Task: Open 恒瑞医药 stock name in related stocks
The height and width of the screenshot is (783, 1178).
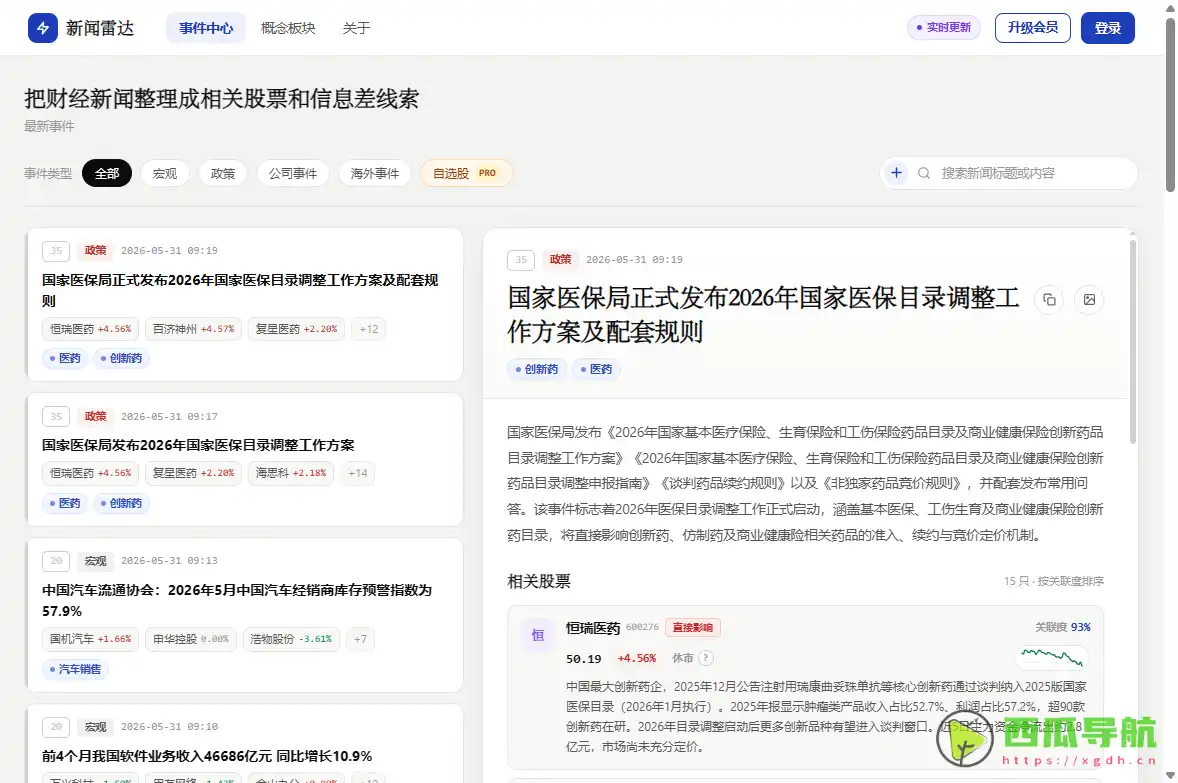Action: [593, 628]
